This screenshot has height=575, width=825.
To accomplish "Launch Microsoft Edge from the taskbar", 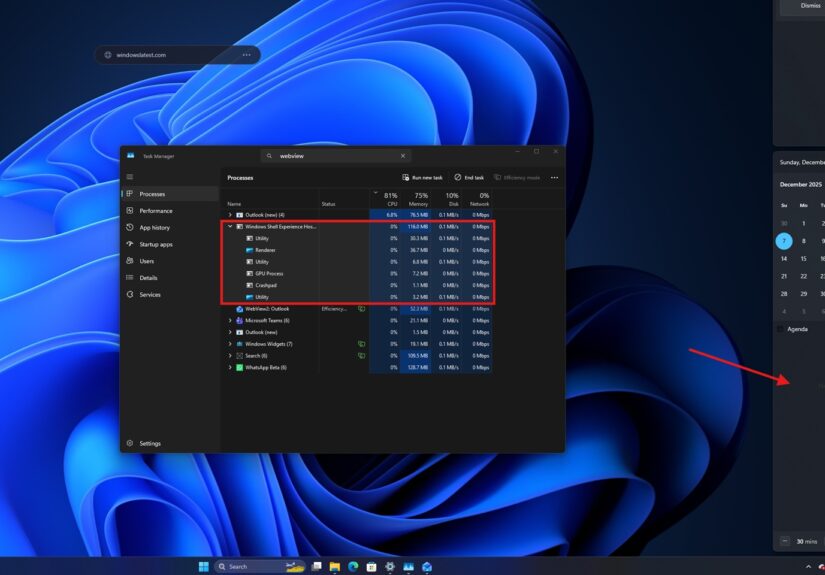I will pyautogui.click(x=353, y=567).
